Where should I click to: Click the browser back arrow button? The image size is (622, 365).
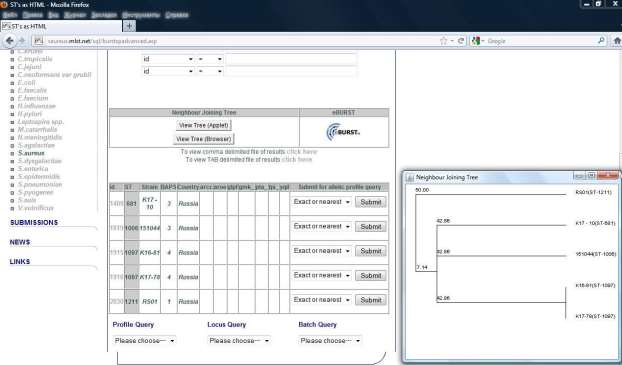click(10, 41)
